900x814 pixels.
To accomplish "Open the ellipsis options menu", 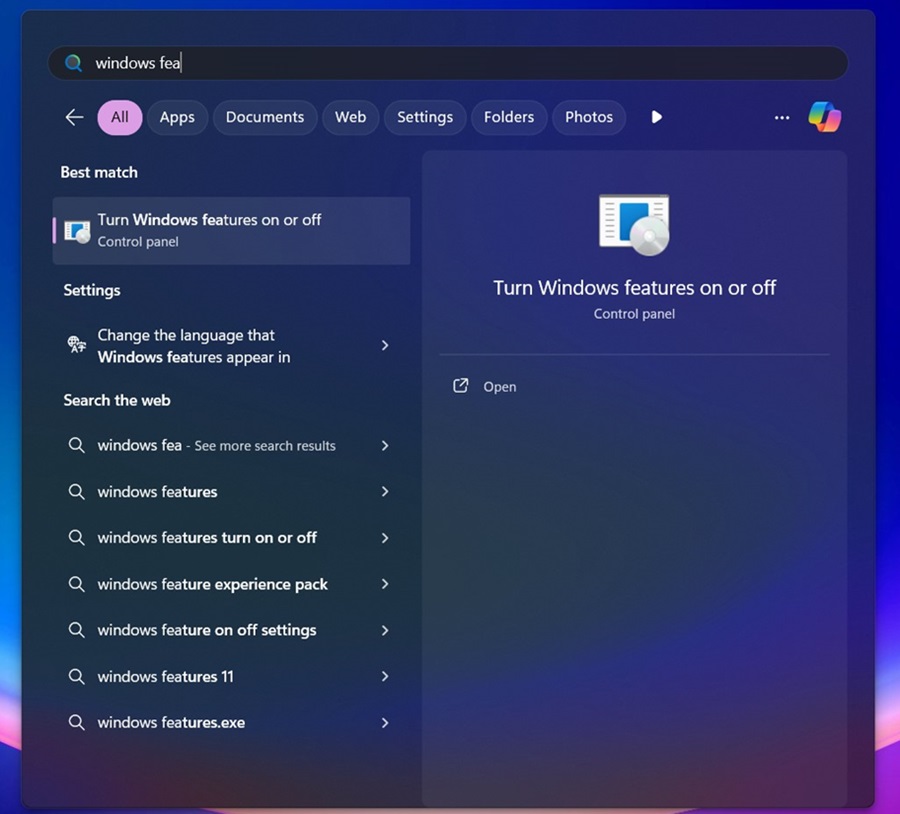I will (781, 117).
